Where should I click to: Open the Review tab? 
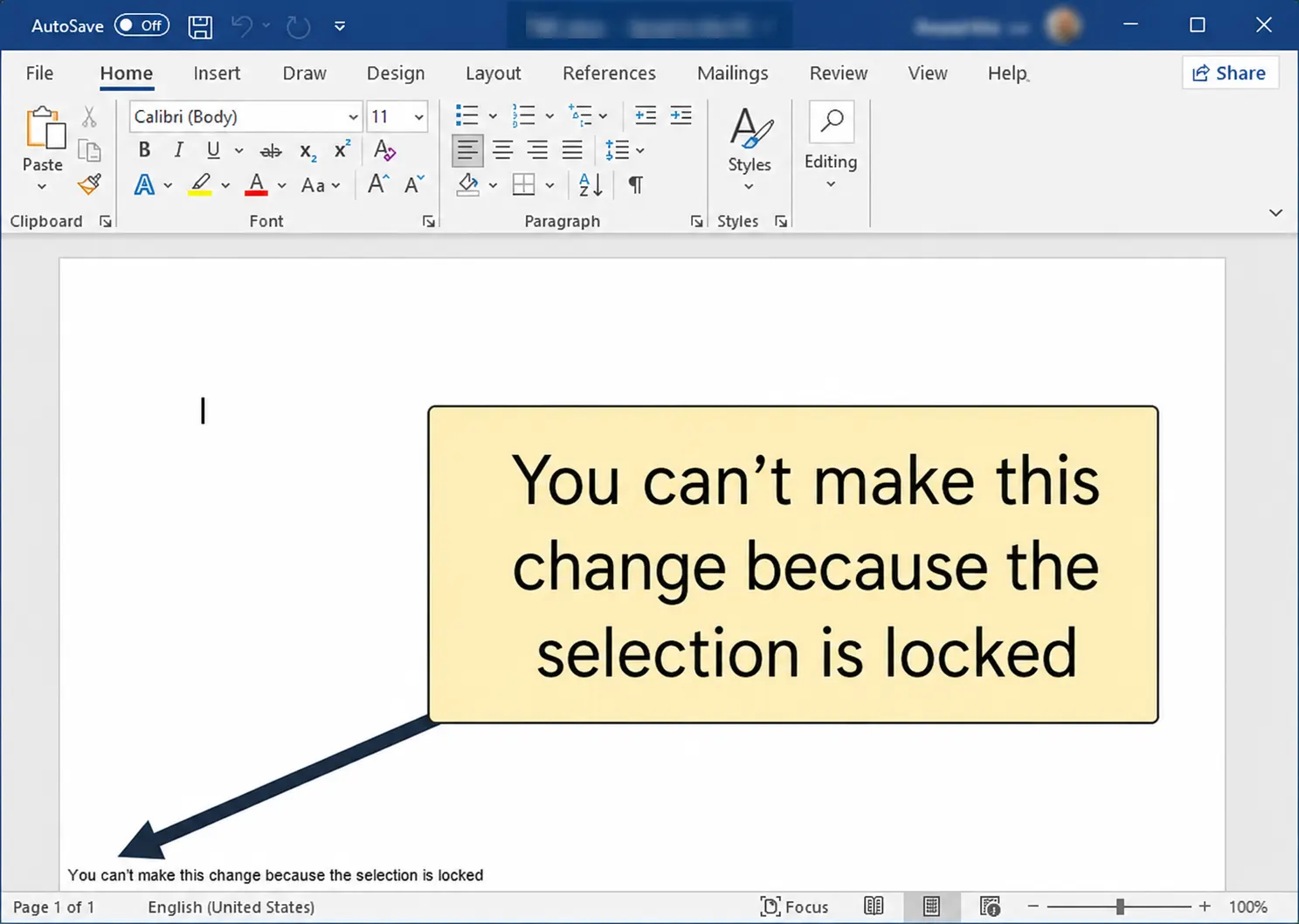(x=838, y=73)
